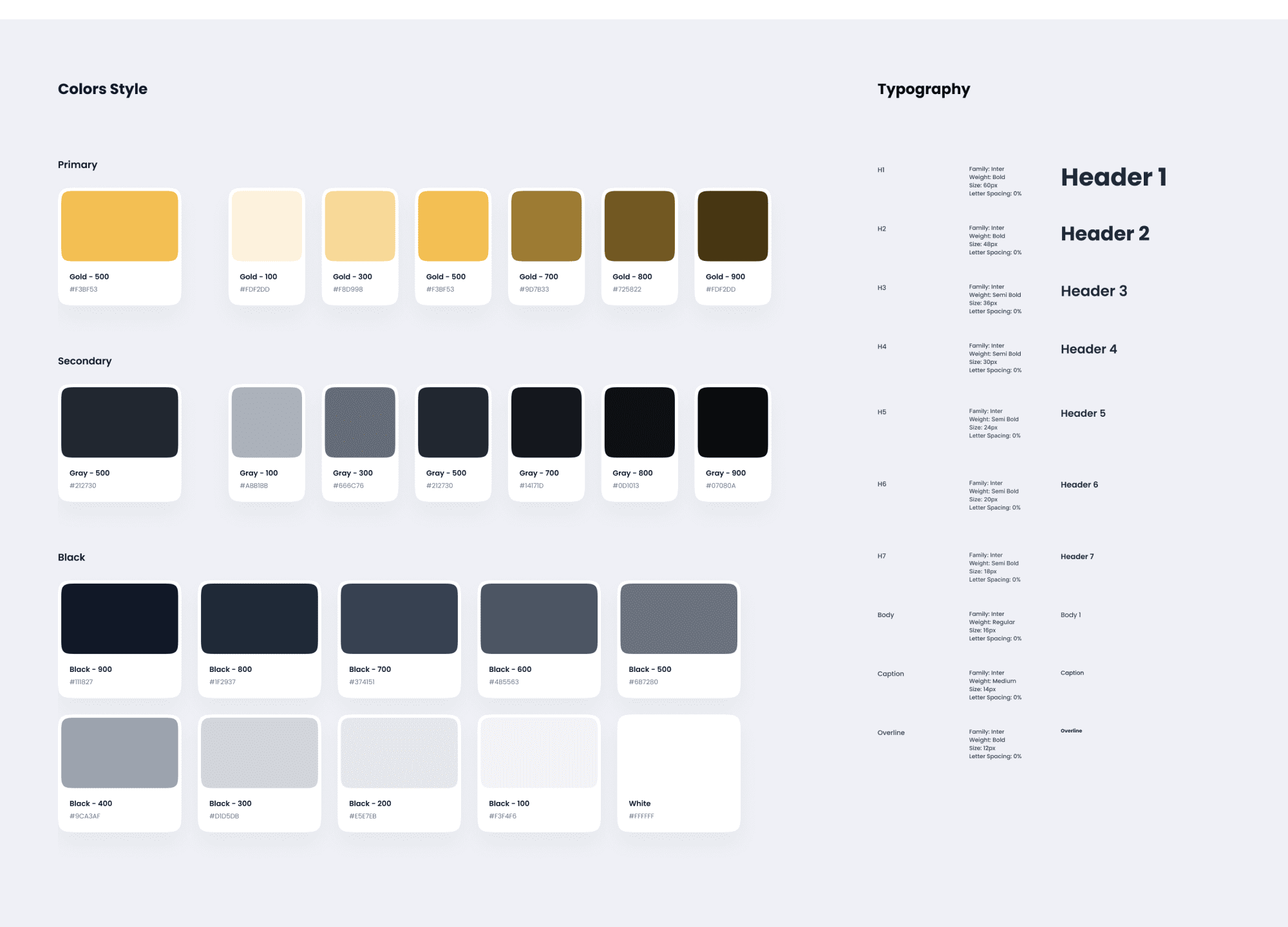This screenshot has height=927, width=1288.
Task: Select the Black - 600 color swatch
Action: pyautogui.click(x=539, y=618)
